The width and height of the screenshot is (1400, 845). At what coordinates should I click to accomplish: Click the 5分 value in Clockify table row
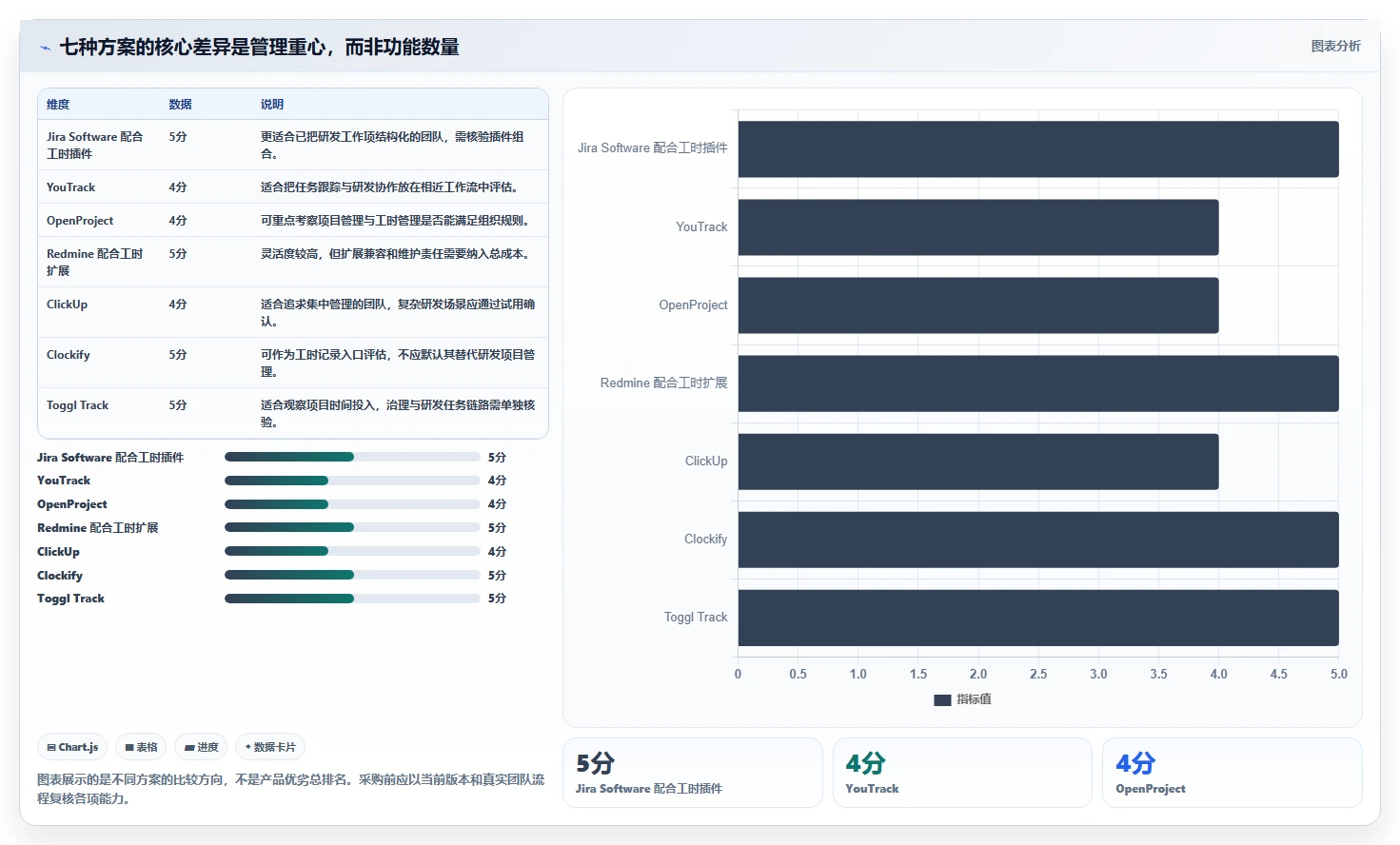tap(178, 355)
